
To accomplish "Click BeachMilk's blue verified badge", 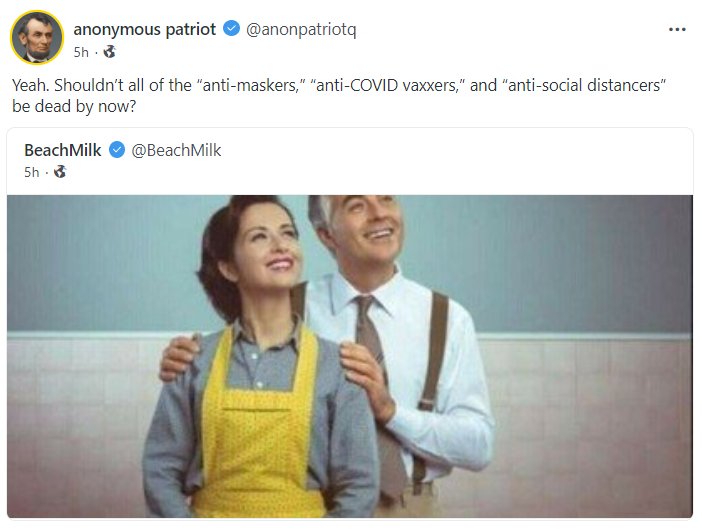I will 117,150.
